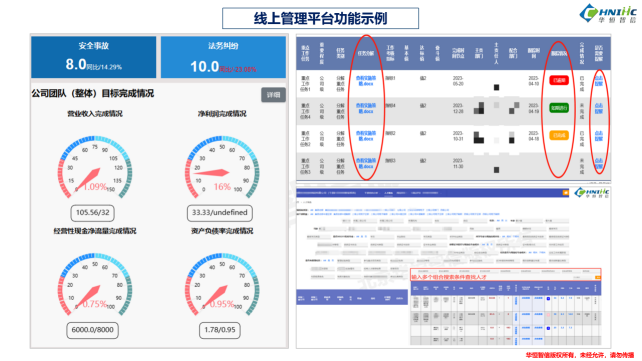Viewport: 642px width, 361px height.
Task: Click the 资产负债率 gauge showing 0.95%
Action: click(x=222, y=285)
